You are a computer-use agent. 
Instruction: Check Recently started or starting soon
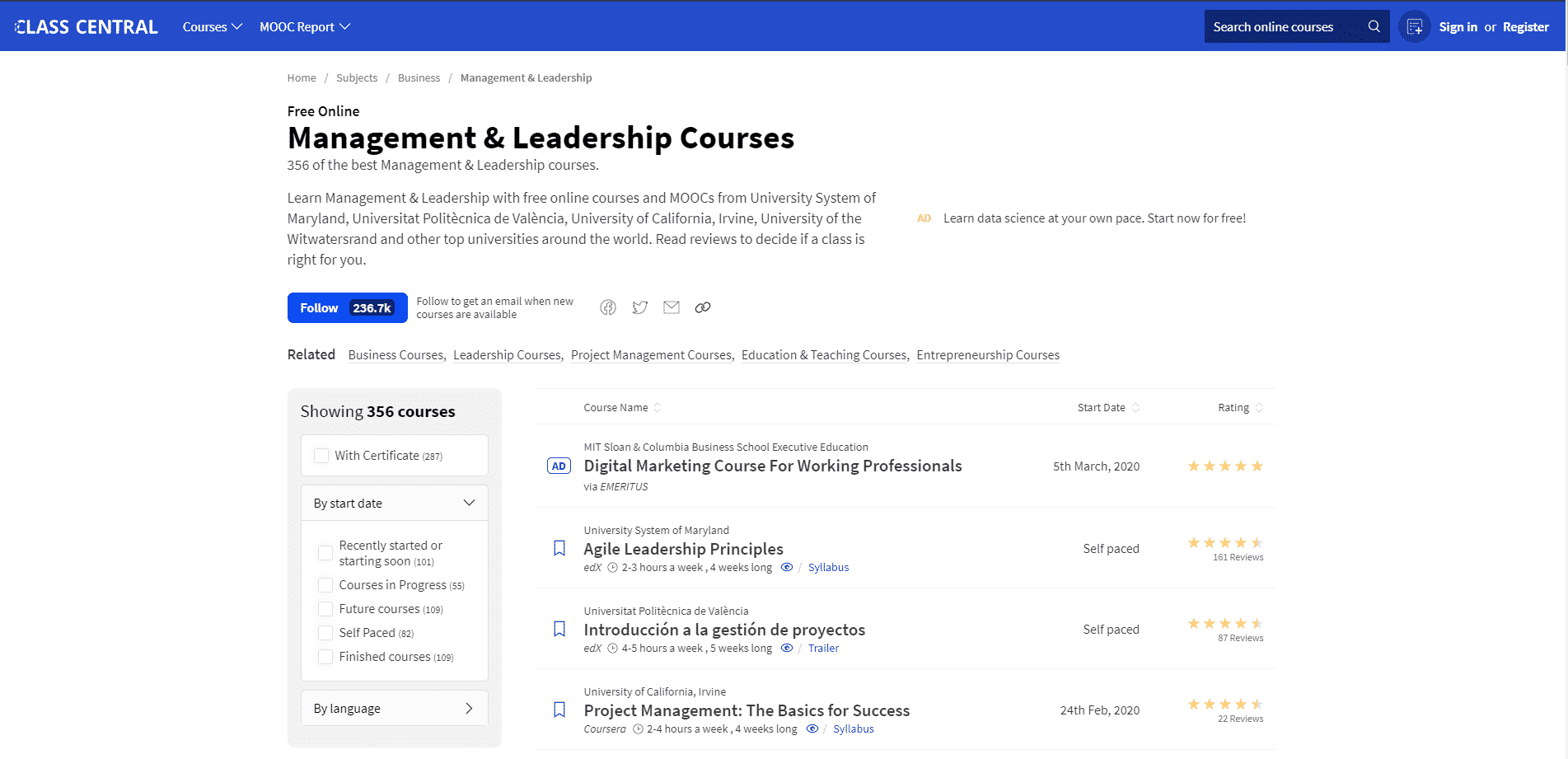pos(325,553)
